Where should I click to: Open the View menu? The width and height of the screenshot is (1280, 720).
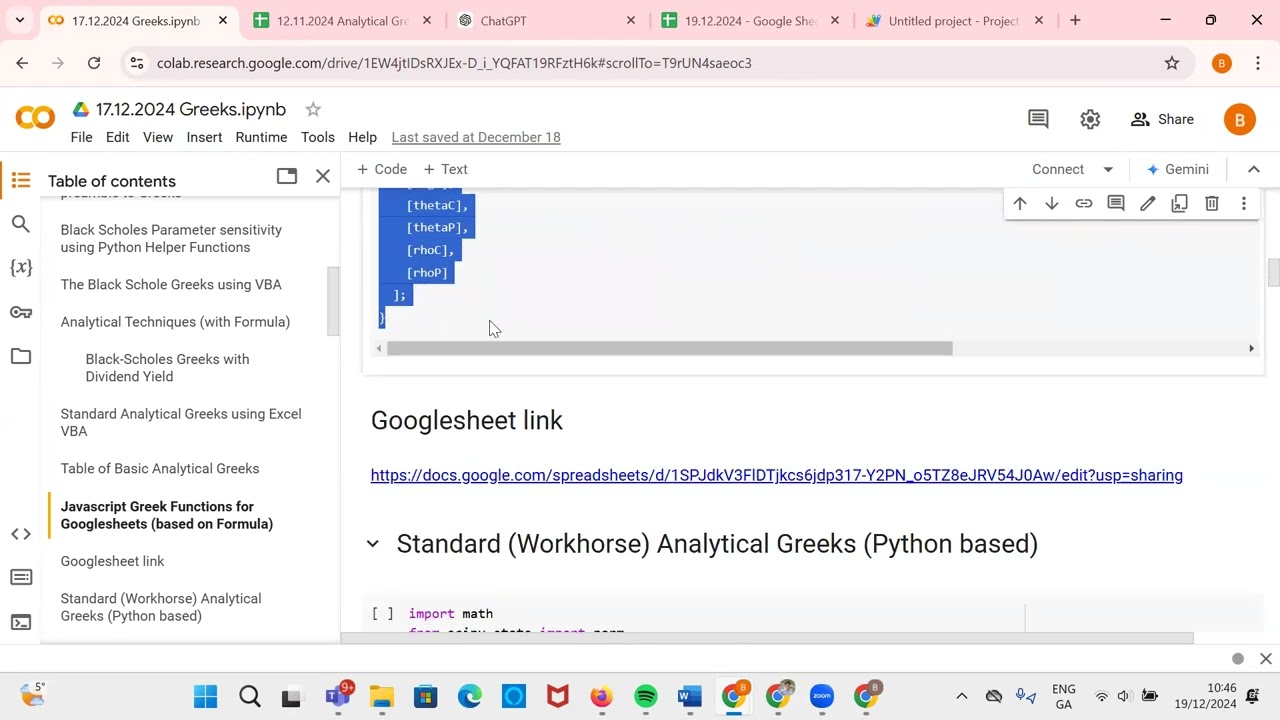click(x=158, y=137)
